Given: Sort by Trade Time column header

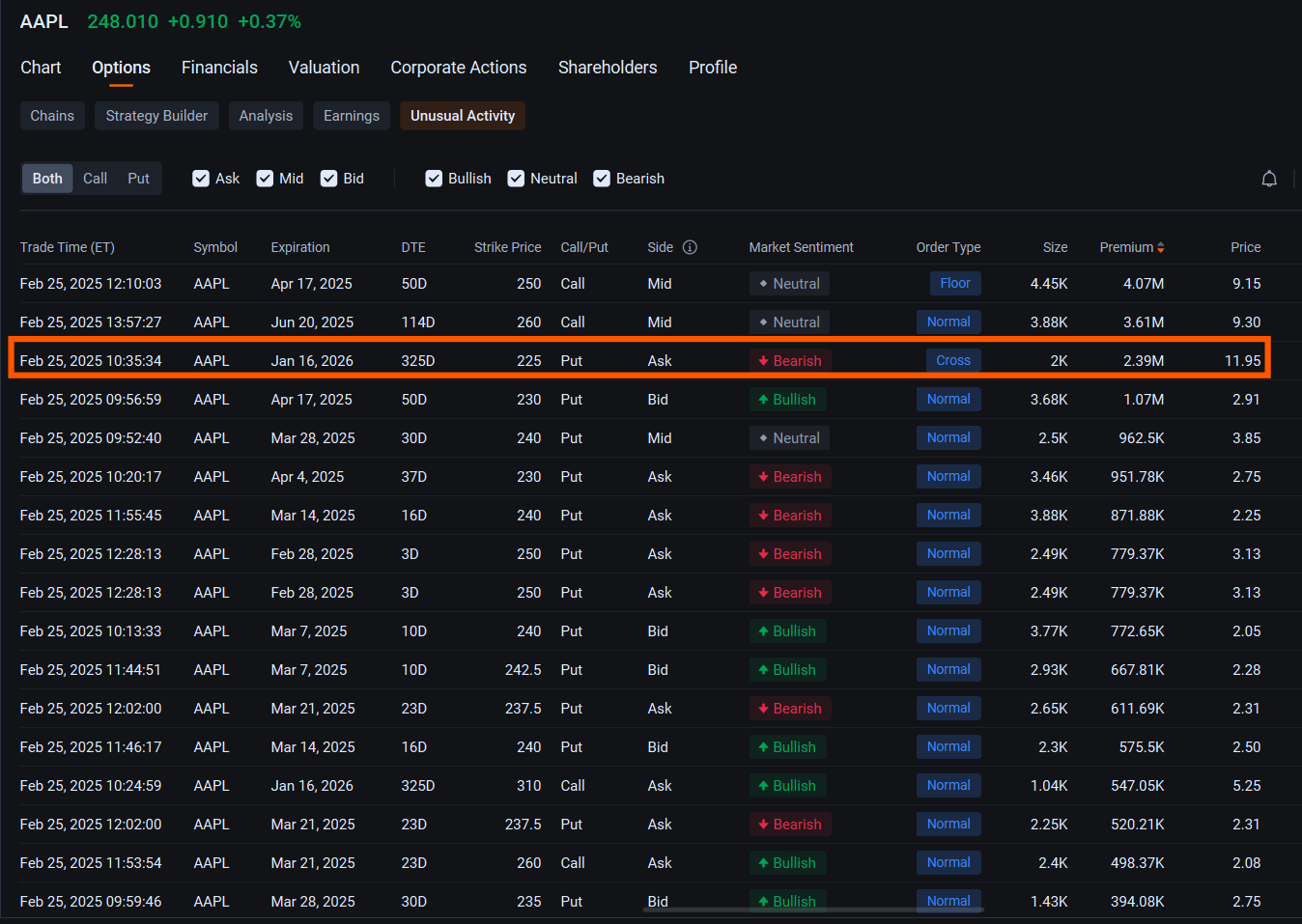Looking at the screenshot, I should [68, 247].
